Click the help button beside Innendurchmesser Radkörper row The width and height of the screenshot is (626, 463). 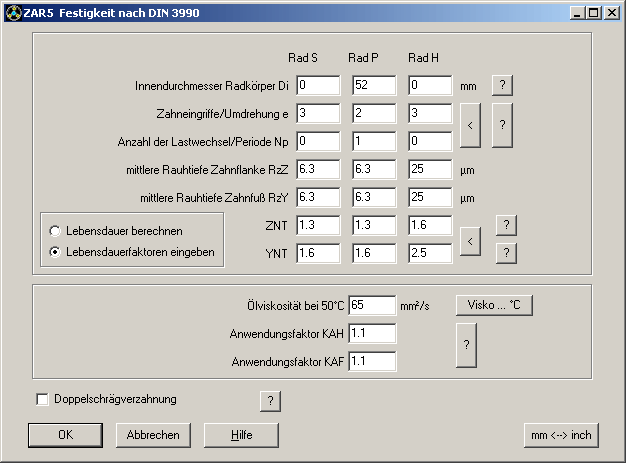pyautogui.click(x=505, y=85)
